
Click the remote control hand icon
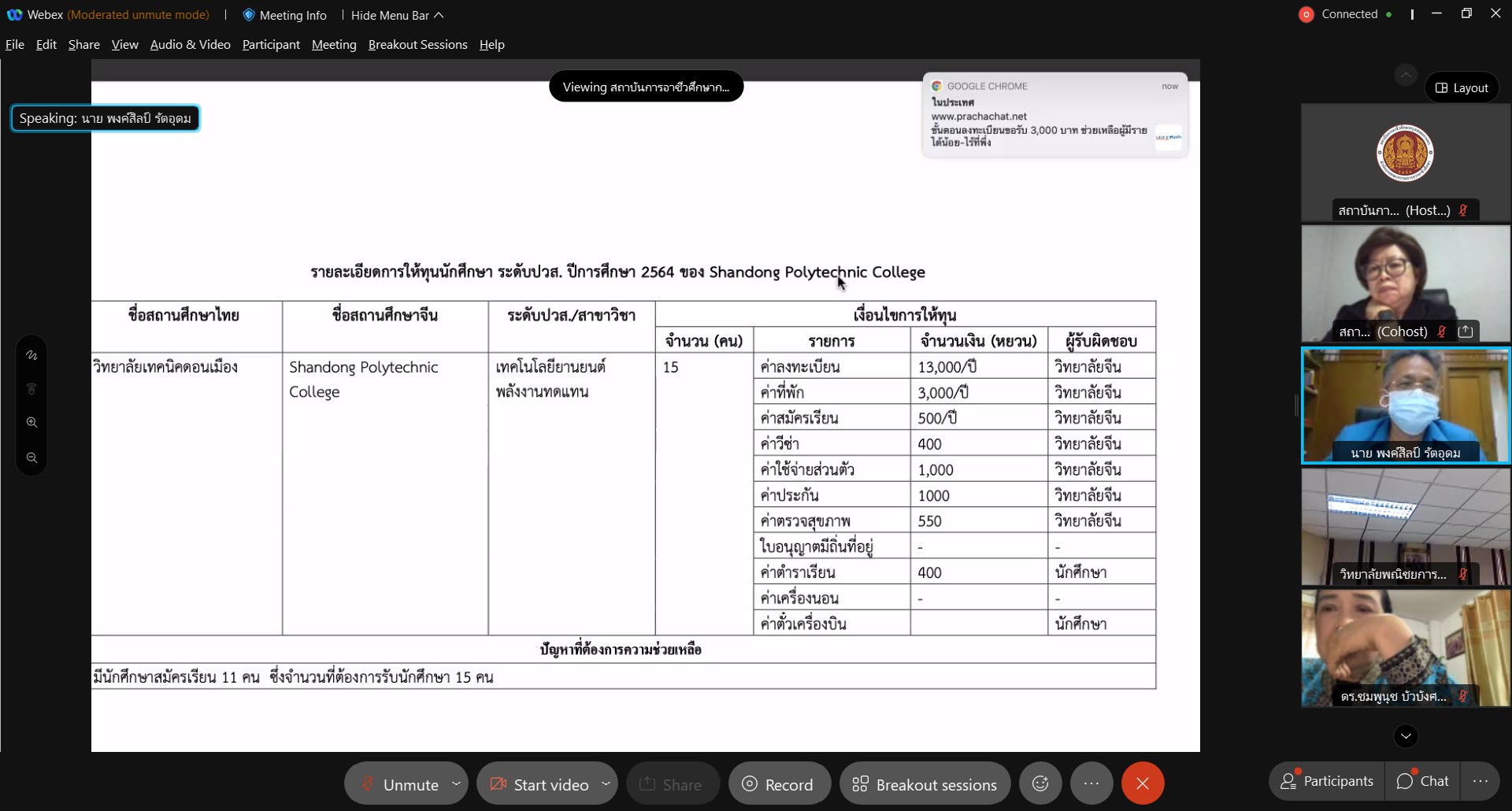pos(31,389)
